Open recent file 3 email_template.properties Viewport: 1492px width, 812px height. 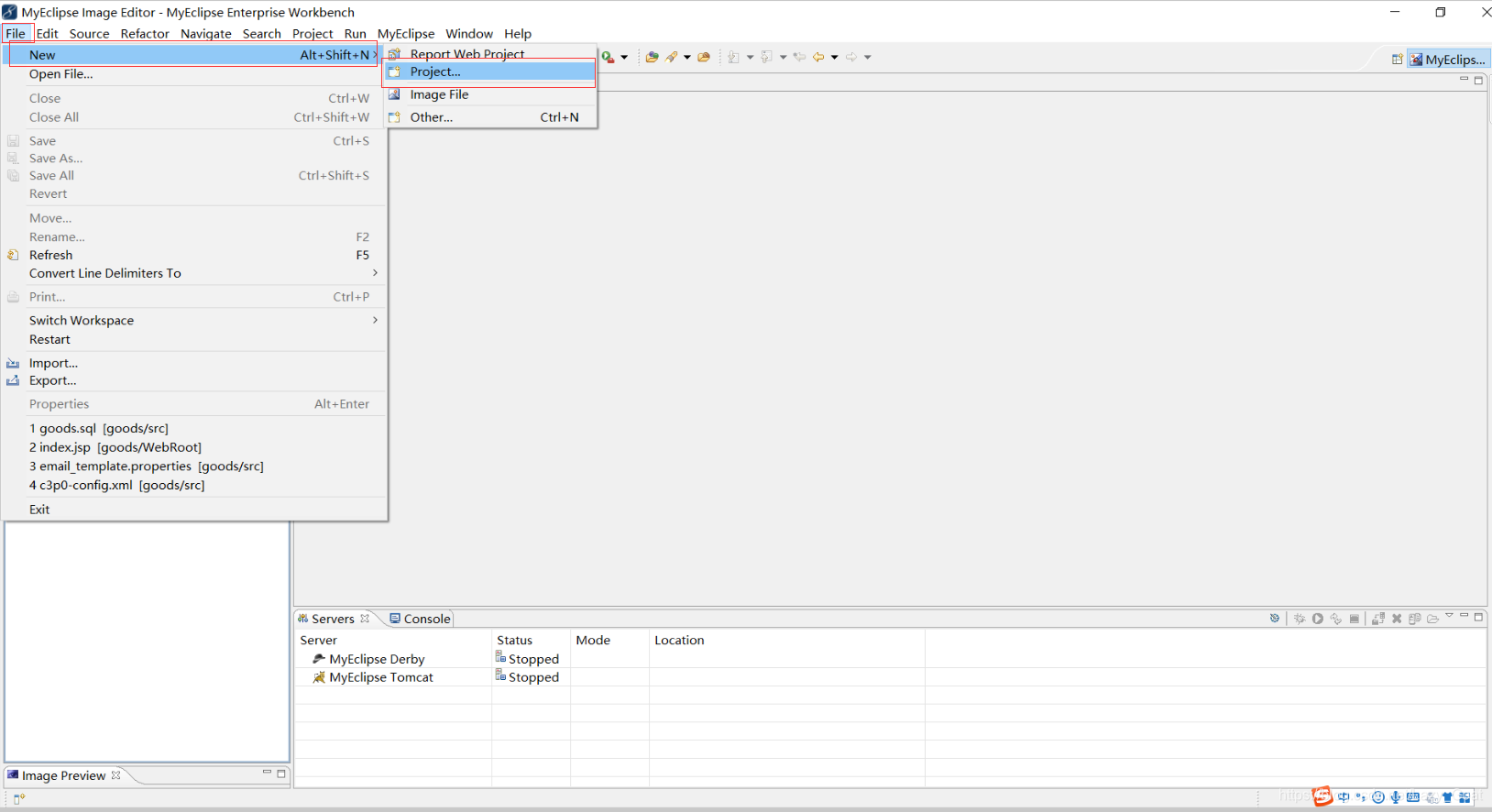coord(193,466)
